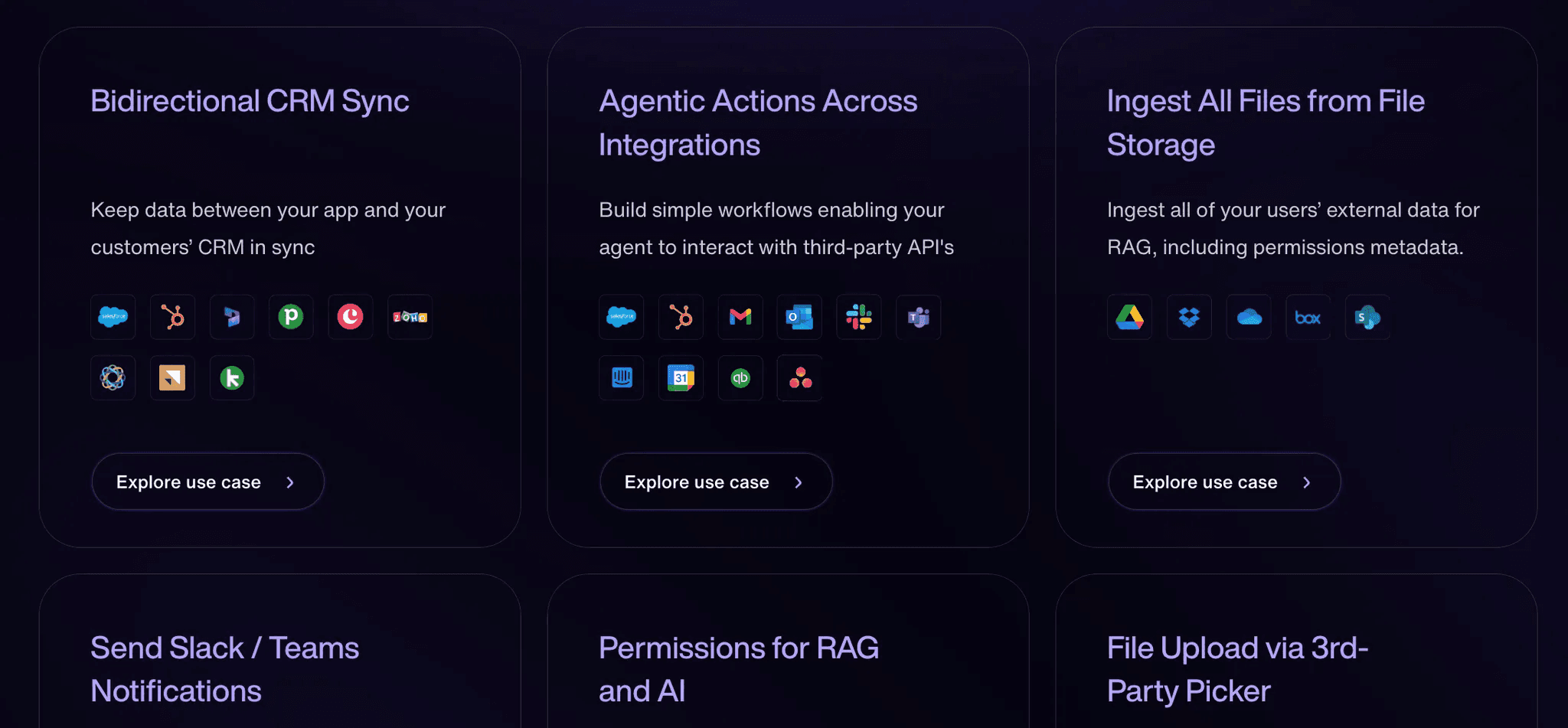Choose the Google Drive icon

pyautogui.click(x=1129, y=317)
